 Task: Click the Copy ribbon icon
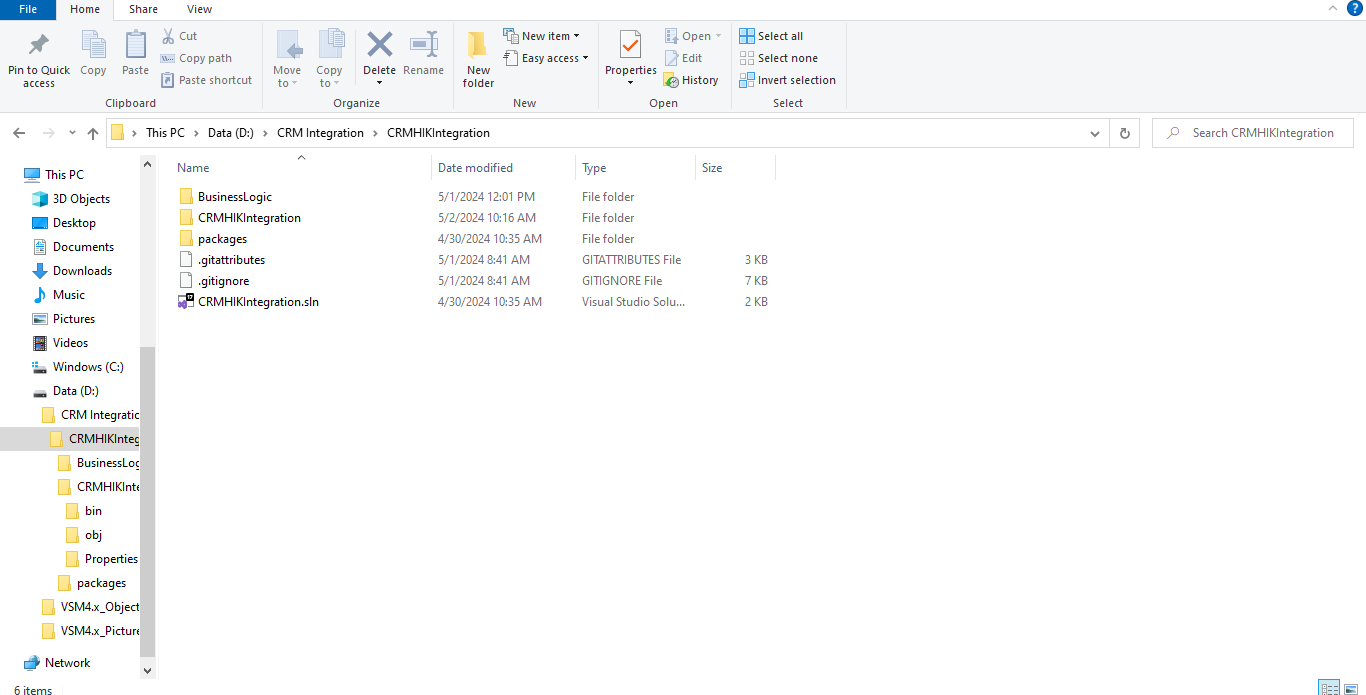[x=93, y=53]
